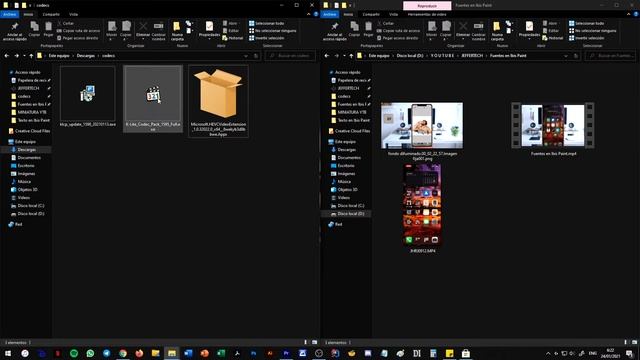
Task: Click Invertir selección in codecs window
Action: 266,38
